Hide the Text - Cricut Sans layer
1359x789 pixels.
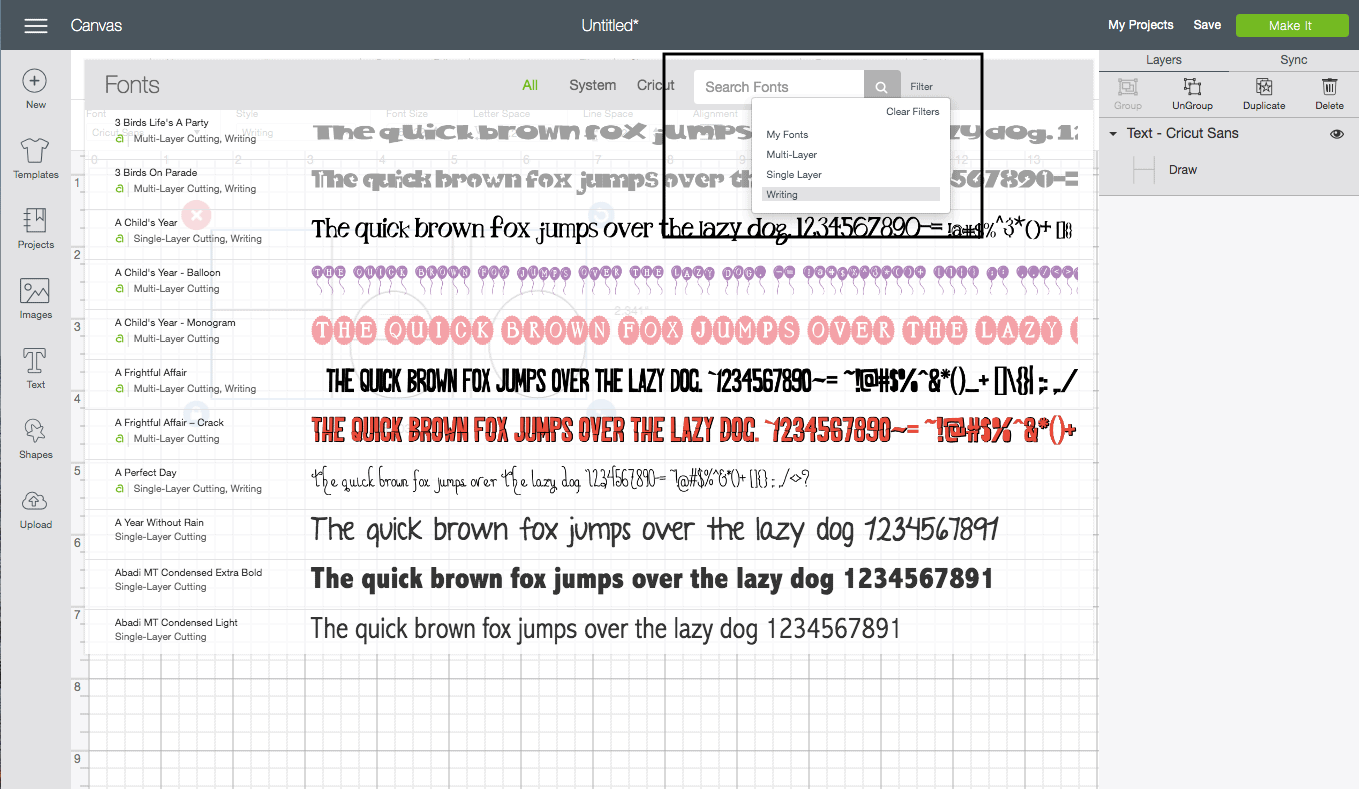(1337, 134)
